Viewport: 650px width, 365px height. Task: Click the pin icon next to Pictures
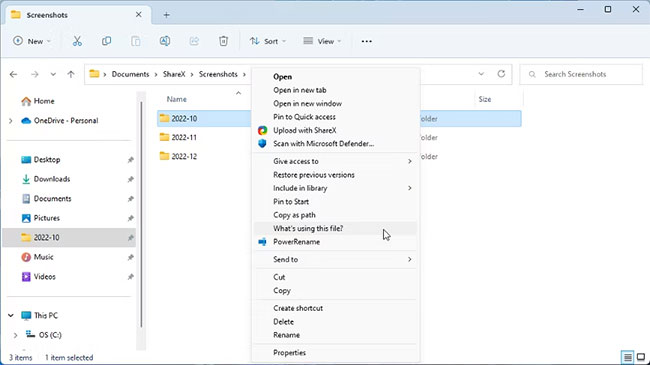(131, 218)
